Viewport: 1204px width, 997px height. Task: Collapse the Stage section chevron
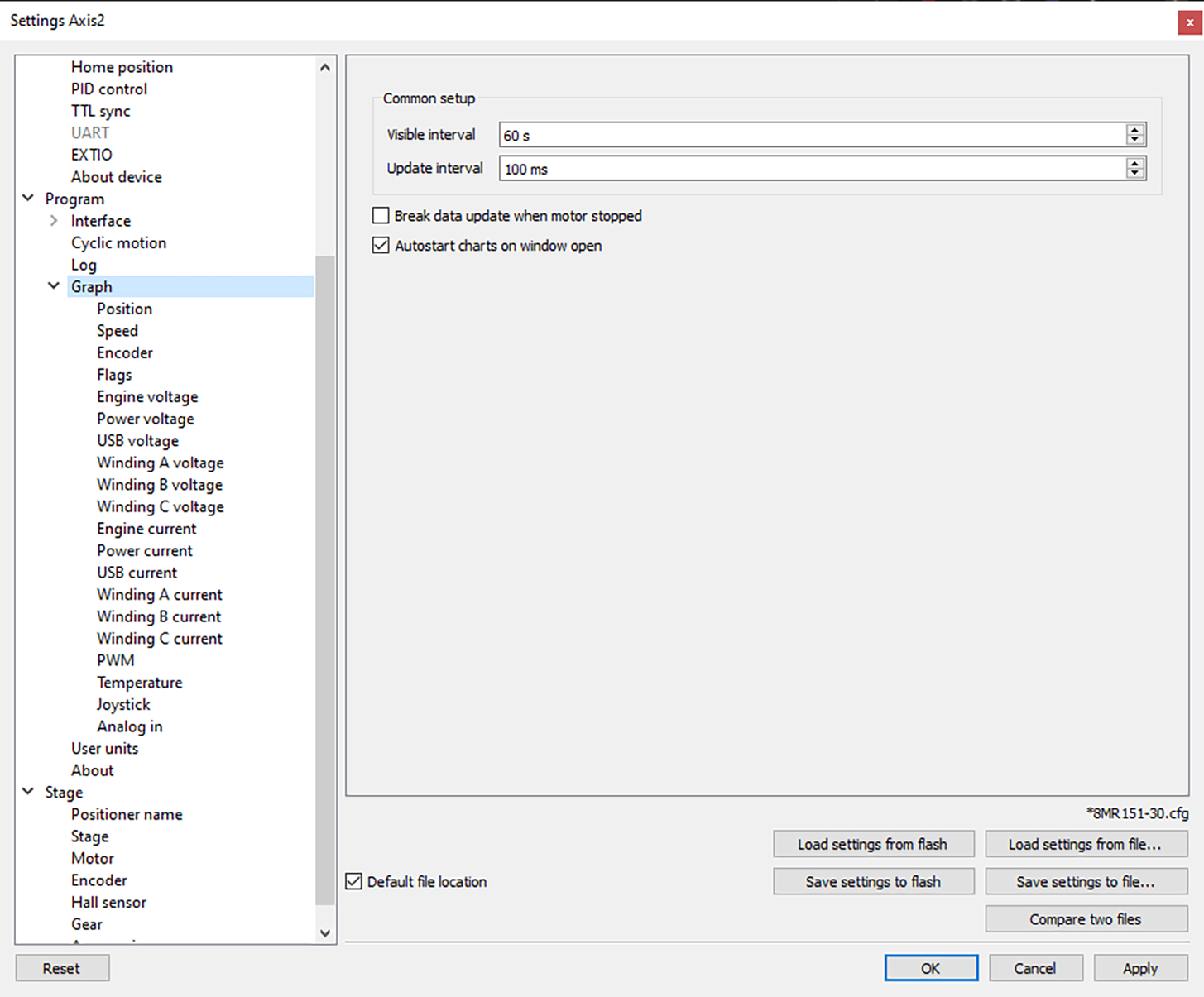click(28, 792)
